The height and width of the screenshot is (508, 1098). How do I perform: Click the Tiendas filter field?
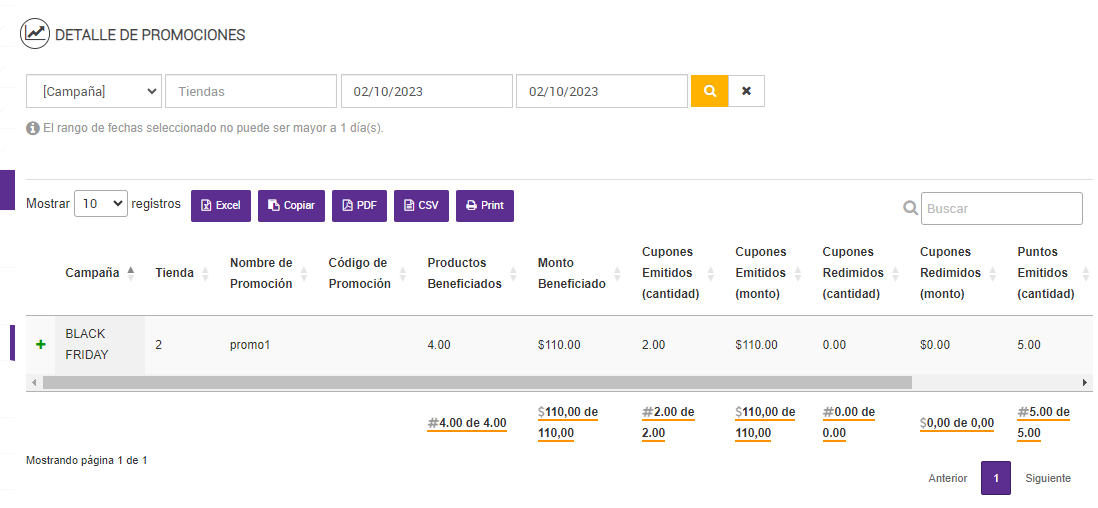[251, 91]
